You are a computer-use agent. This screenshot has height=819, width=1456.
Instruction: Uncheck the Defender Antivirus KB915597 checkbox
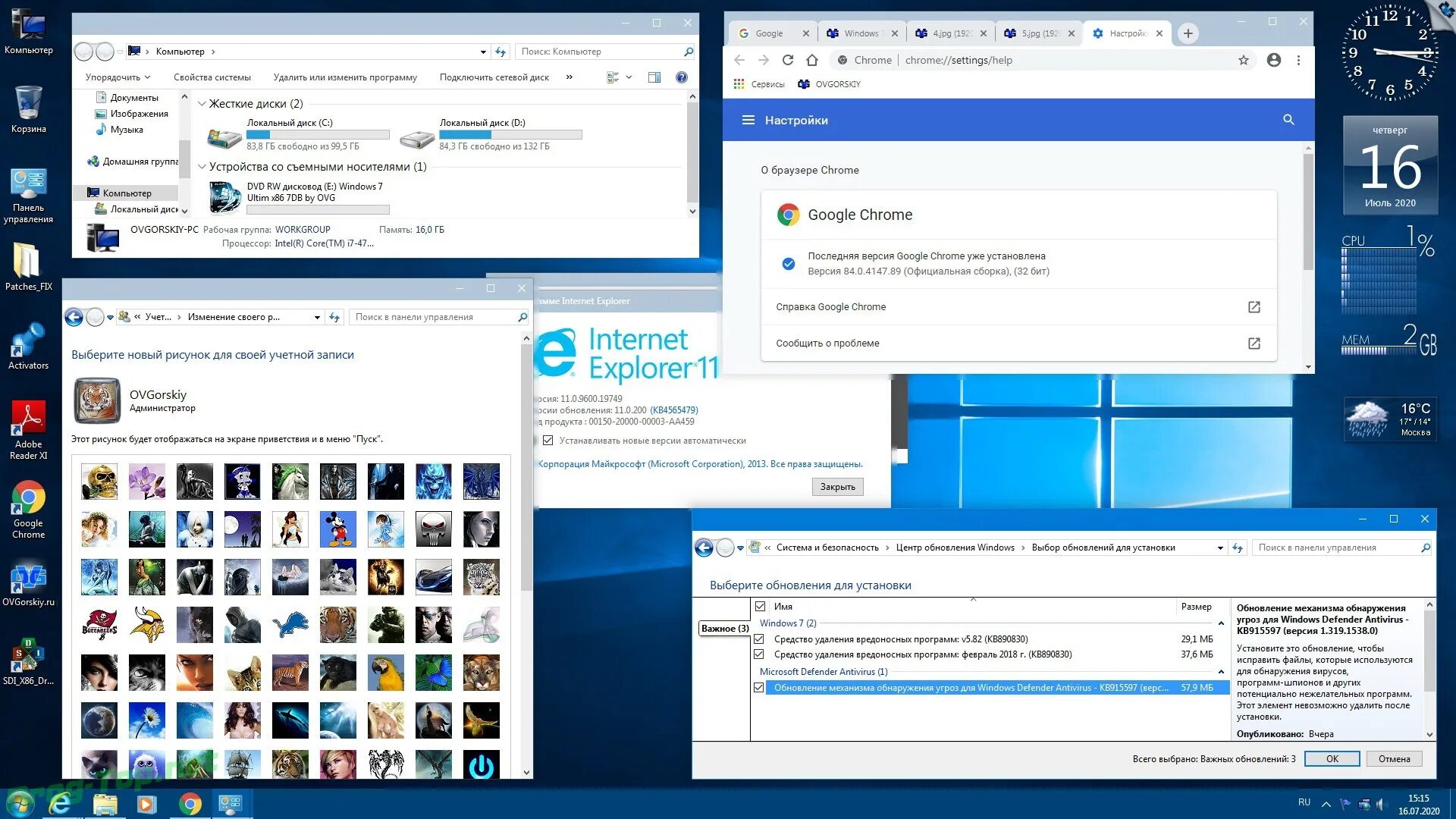tap(758, 688)
